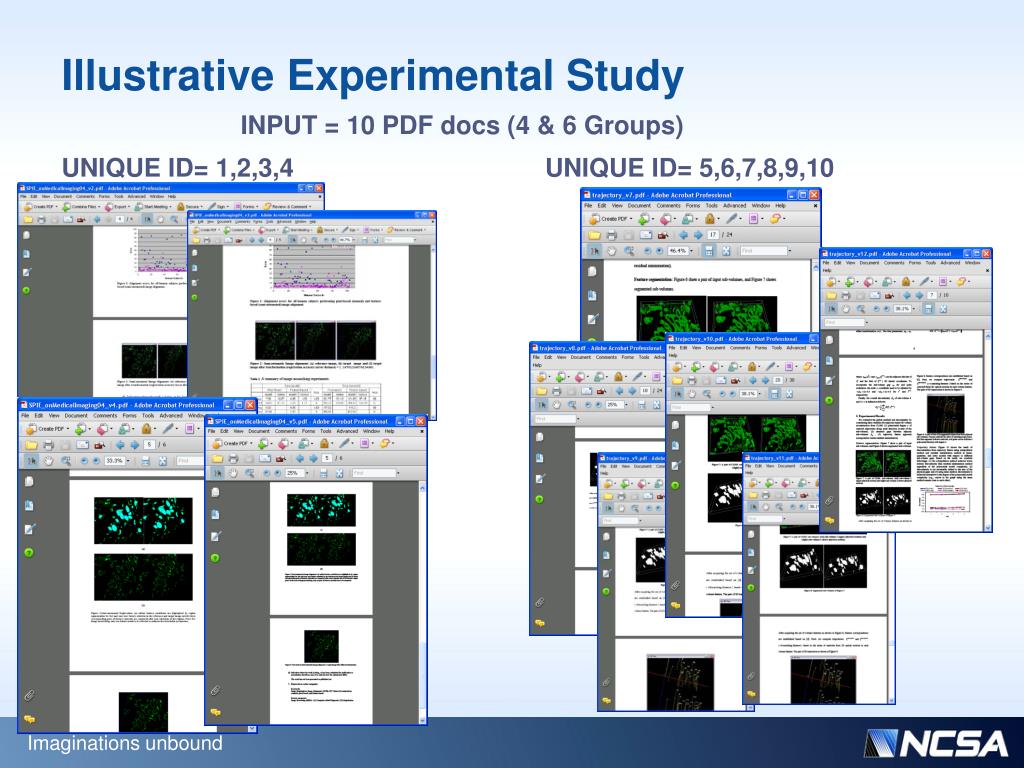Open Comments menu in trajectory_v7 window

[x=669, y=206]
